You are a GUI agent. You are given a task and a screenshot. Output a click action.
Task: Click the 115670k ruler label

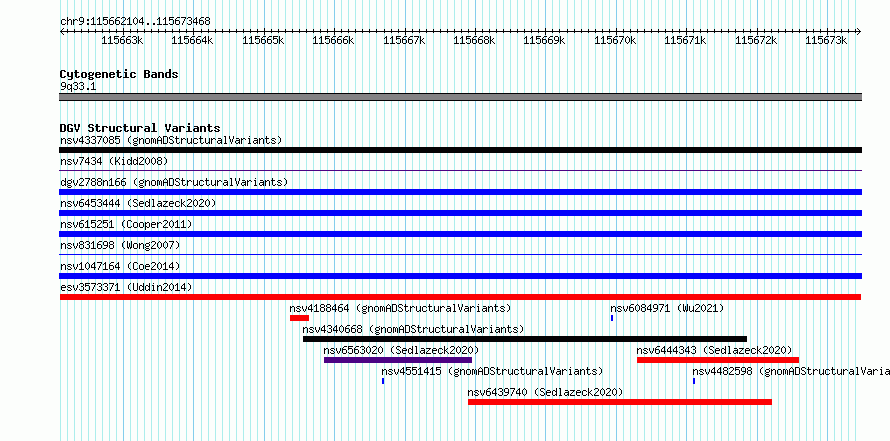click(x=615, y=40)
